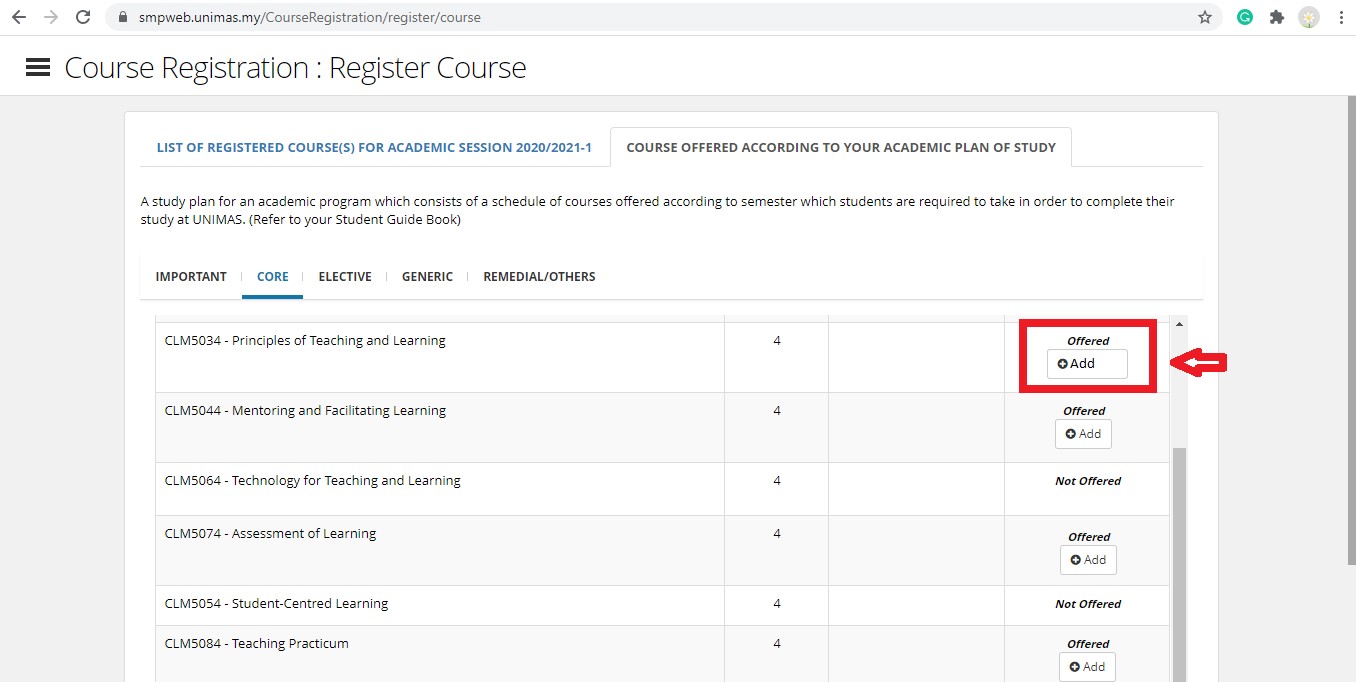
Task: Click the padlock site info icon
Action: click(124, 17)
